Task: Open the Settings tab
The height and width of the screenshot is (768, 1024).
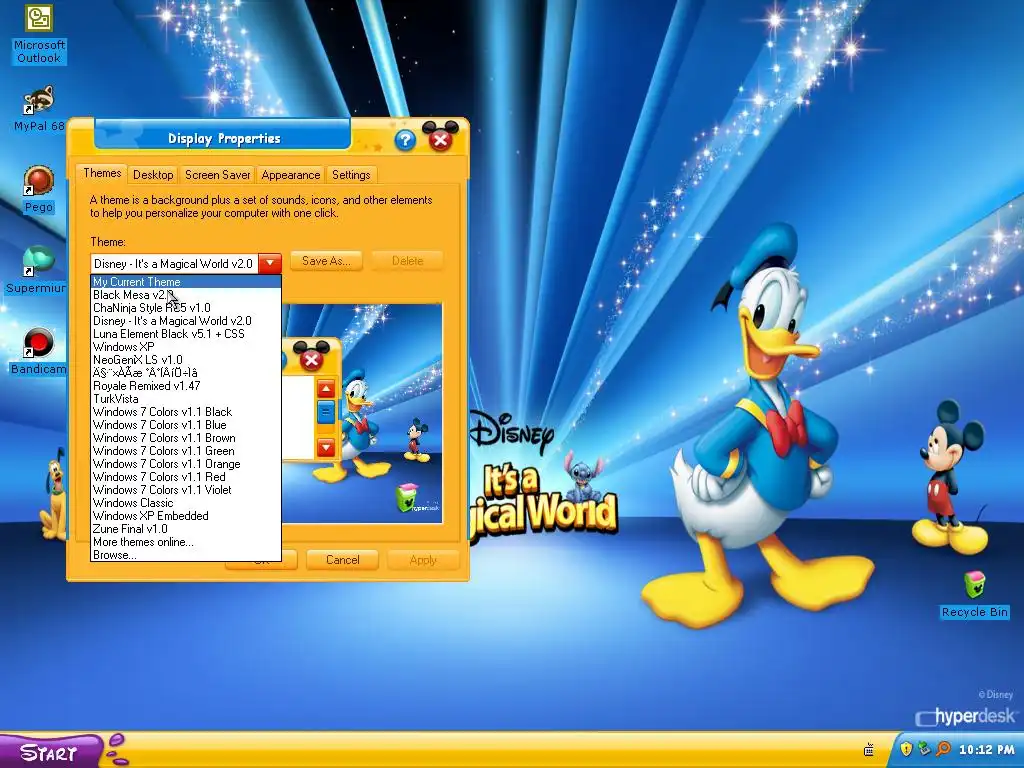Action: coord(351,175)
